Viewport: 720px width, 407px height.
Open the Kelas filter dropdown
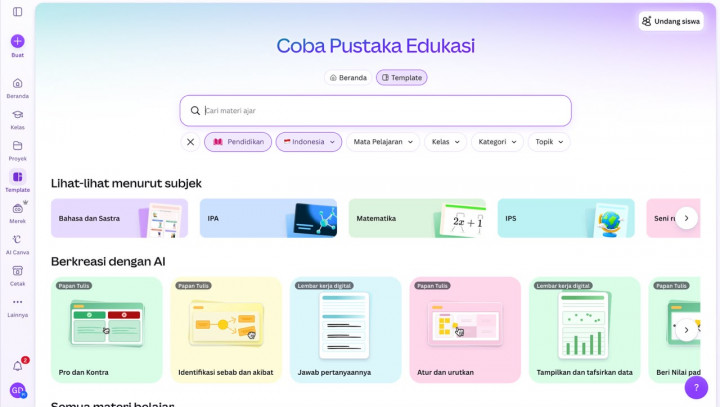[445, 142]
